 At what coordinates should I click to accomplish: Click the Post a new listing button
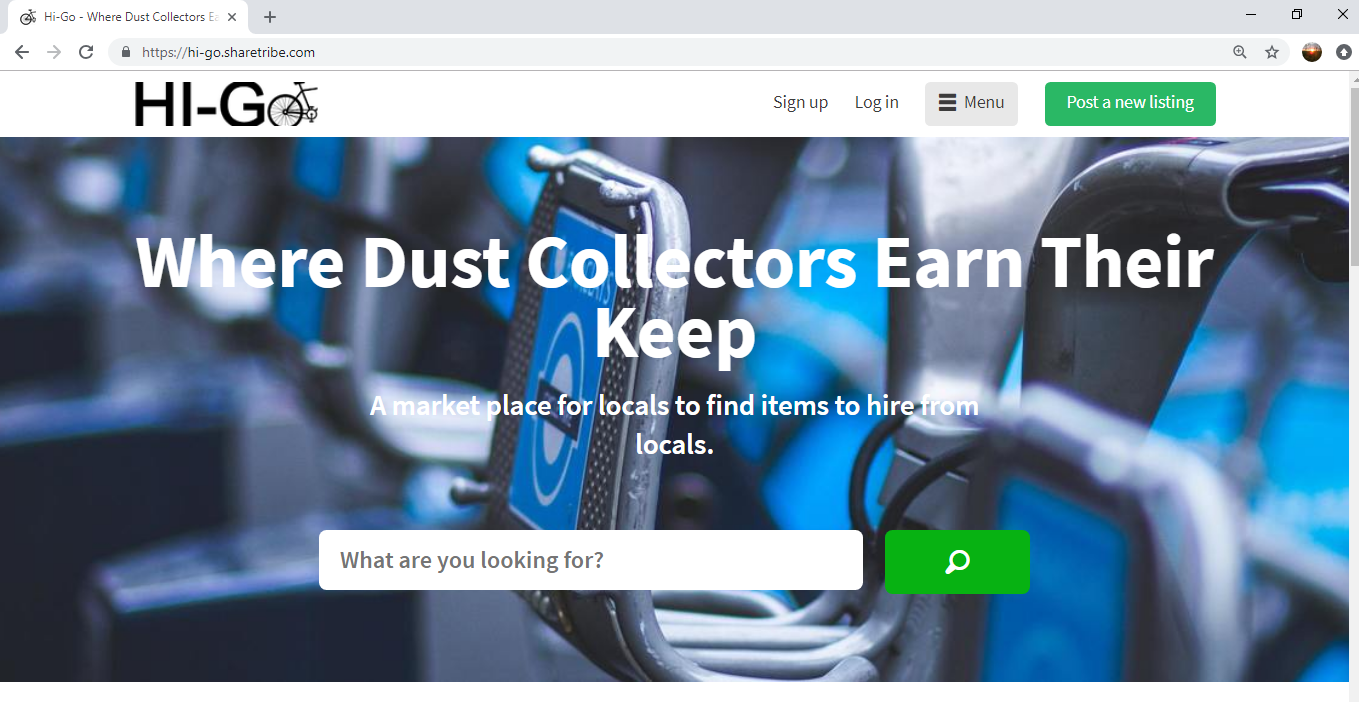1130,104
